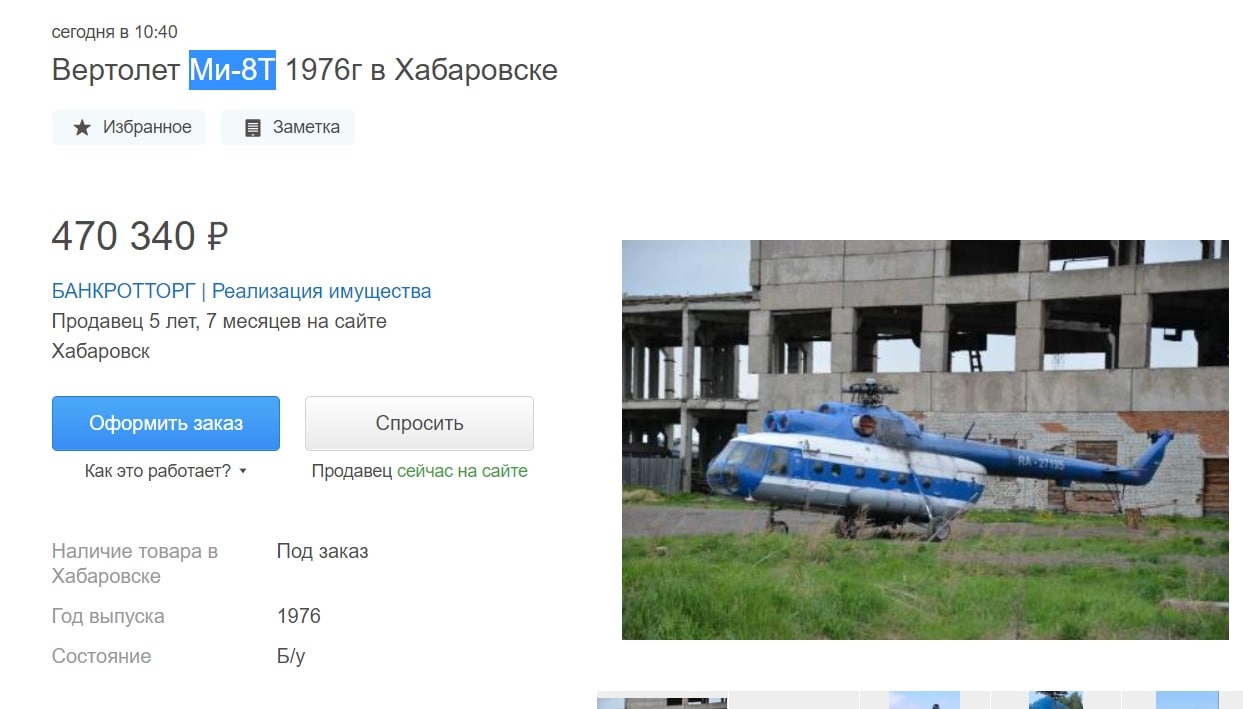Viewport: 1243px width, 709px height.
Task: Click the star icon next to Избранное
Action: pyautogui.click(x=82, y=128)
